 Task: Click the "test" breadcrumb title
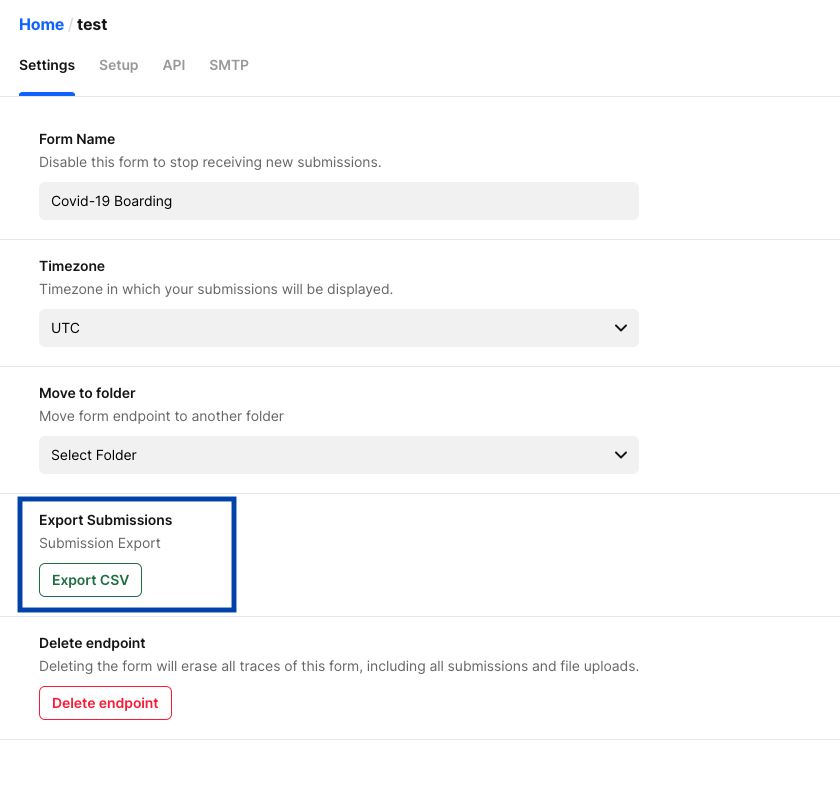point(92,24)
